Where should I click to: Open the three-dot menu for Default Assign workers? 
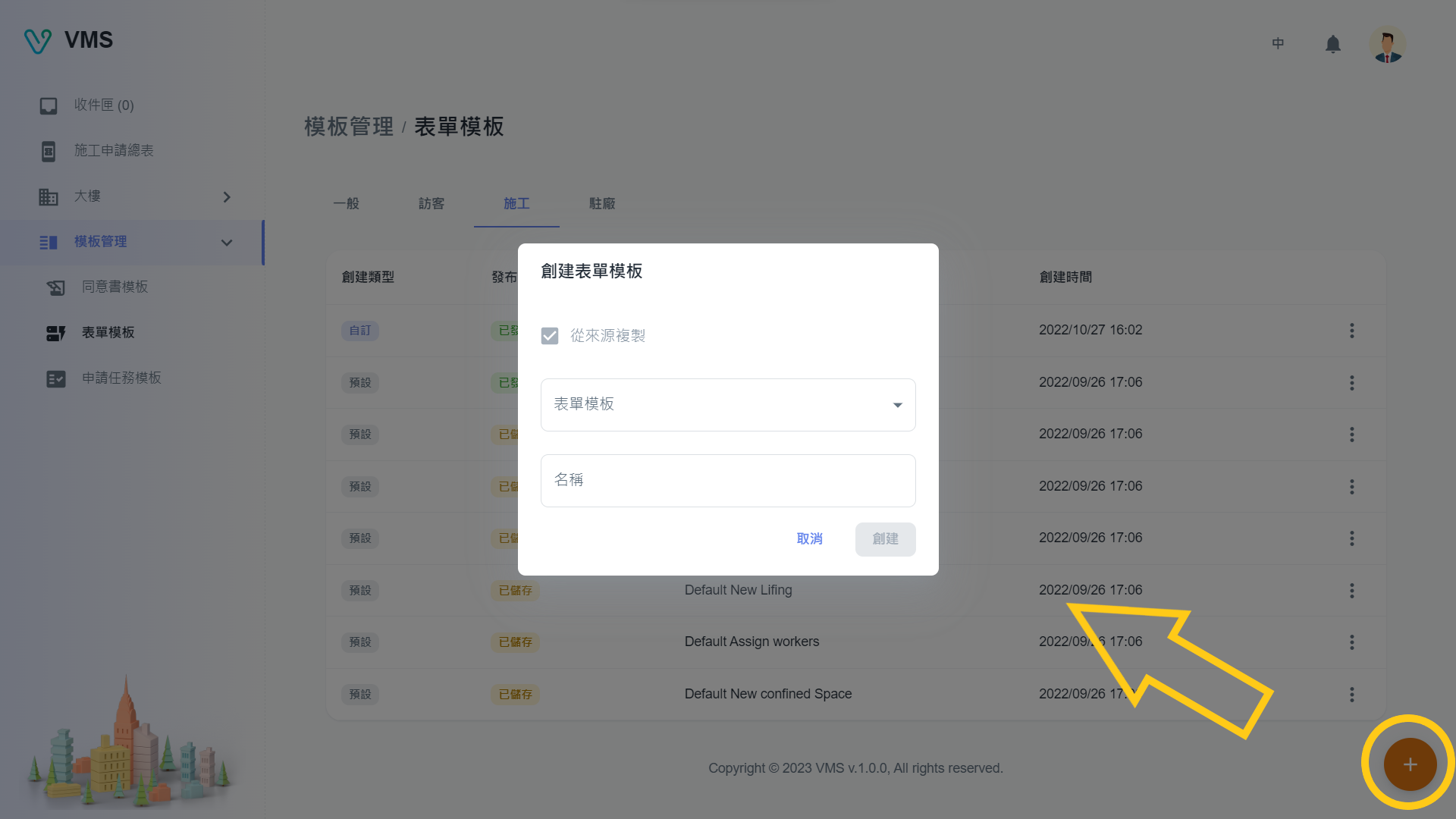1351,642
